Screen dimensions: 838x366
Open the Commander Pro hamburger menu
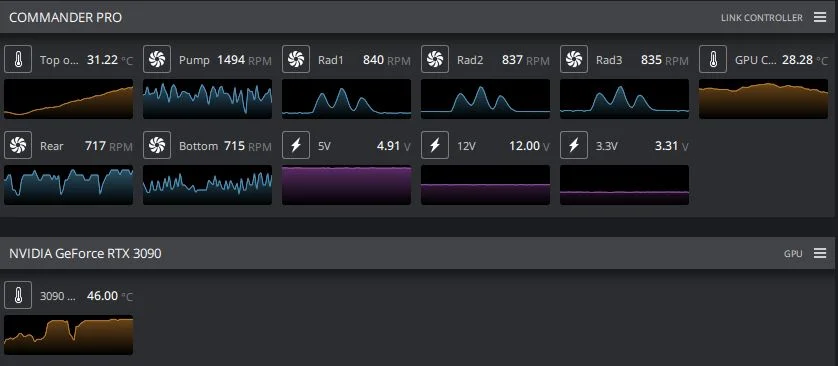click(x=820, y=17)
